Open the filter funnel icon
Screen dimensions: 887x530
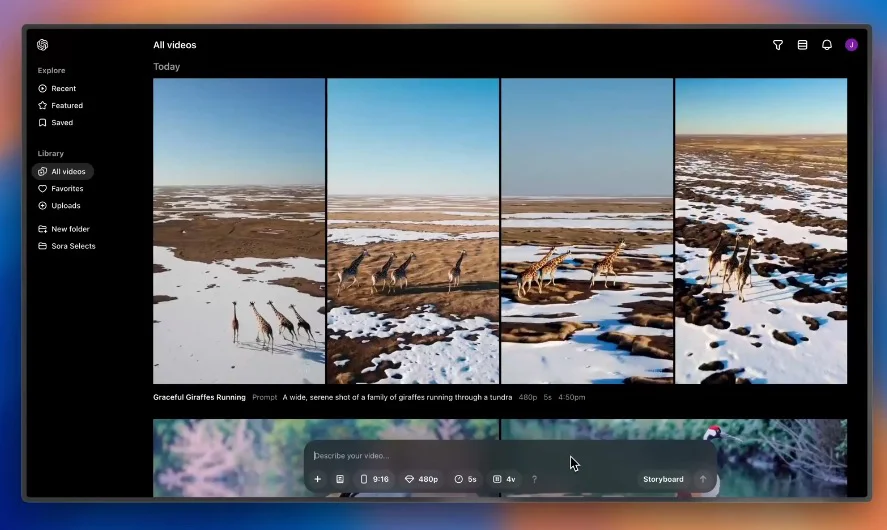coord(778,45)
